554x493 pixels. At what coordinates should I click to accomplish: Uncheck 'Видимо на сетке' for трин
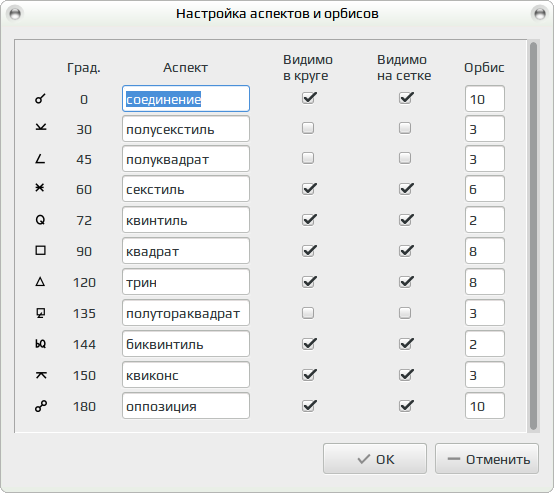[x=406, y=282]
